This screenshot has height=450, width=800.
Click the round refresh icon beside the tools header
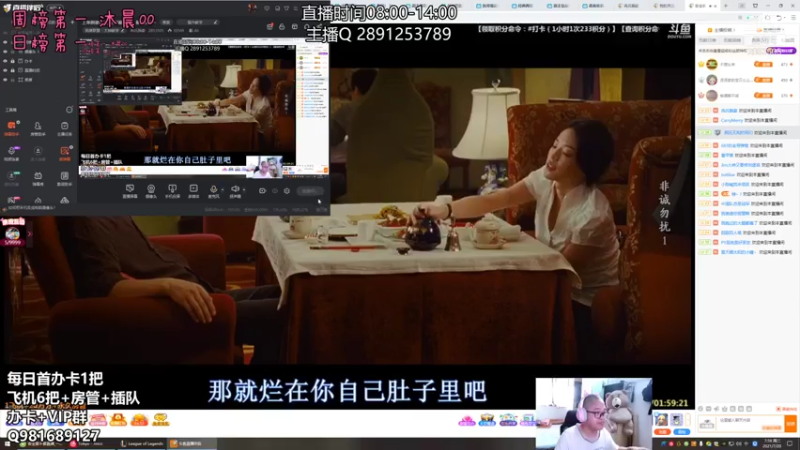tap(69, 110)
